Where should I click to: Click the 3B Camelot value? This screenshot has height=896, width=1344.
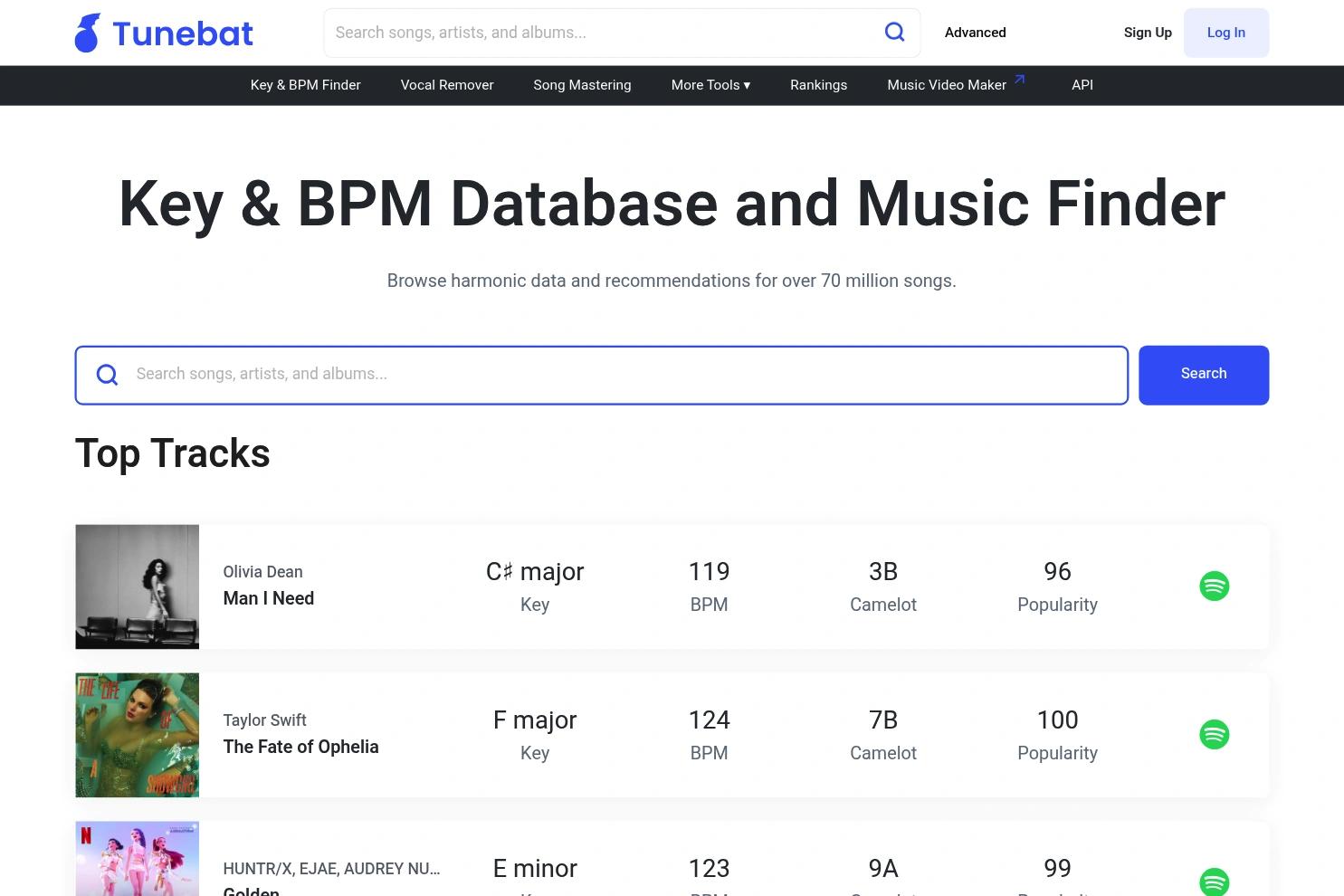point(883,572)
